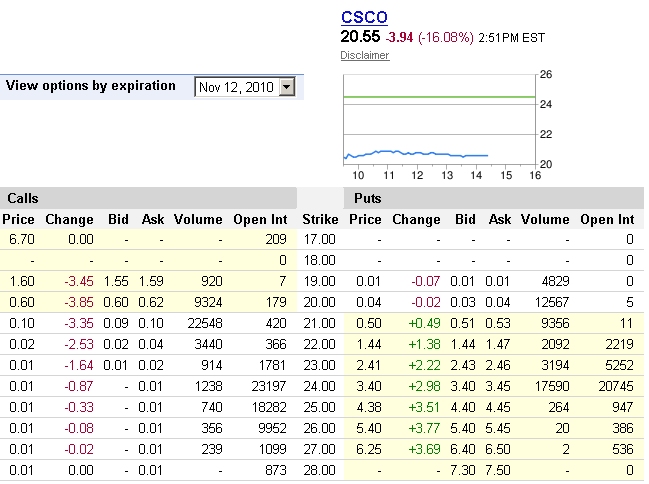The height and width of the screenshot is (484, 649).
Task: Click the Puts Volume column header
Action: (545, 219)
